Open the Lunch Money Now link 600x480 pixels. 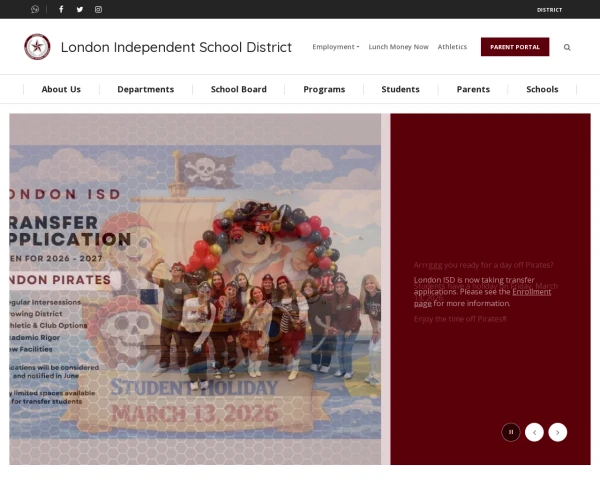tap(398, 47)
